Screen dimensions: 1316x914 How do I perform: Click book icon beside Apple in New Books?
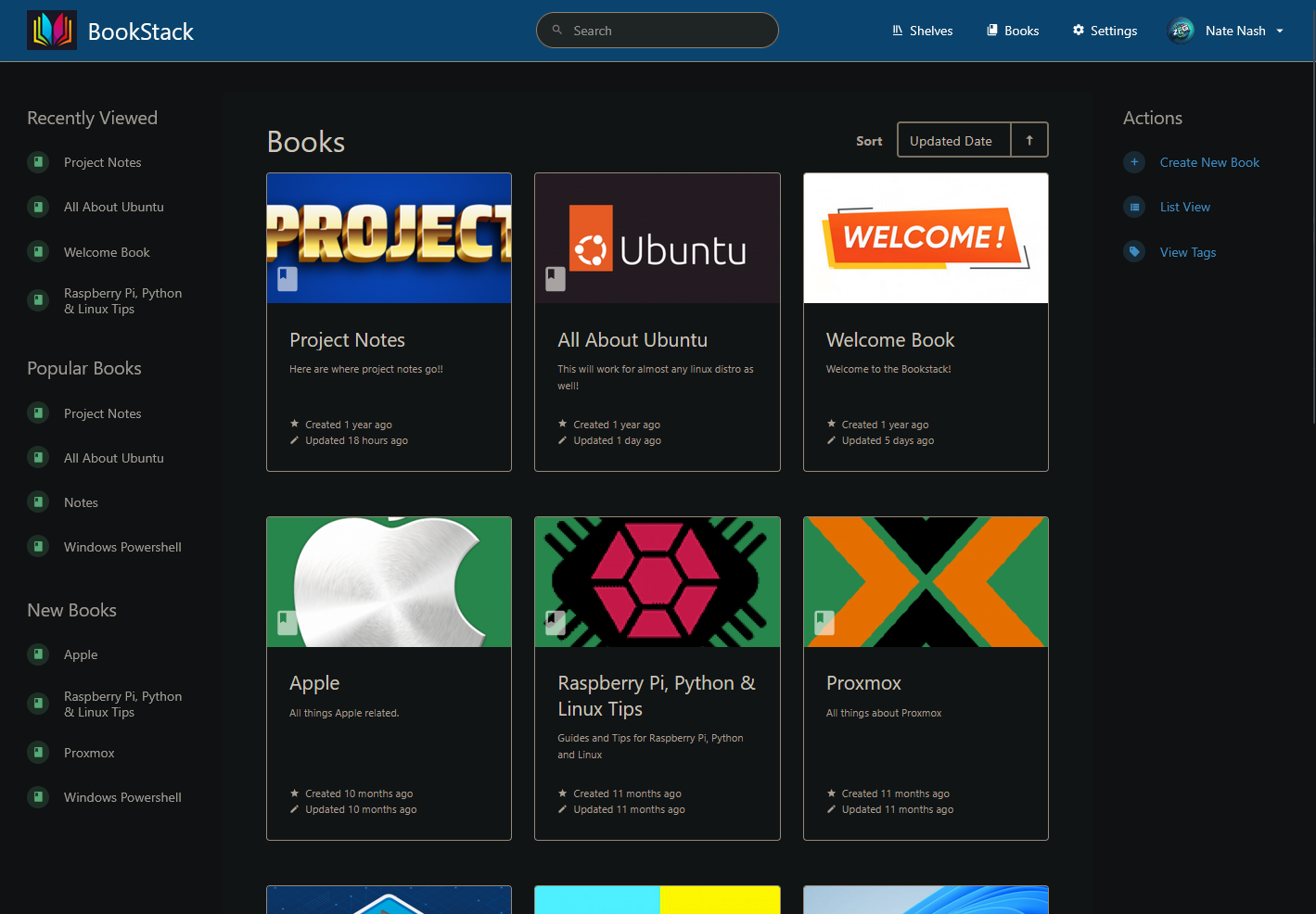click(x=38, y=654)
